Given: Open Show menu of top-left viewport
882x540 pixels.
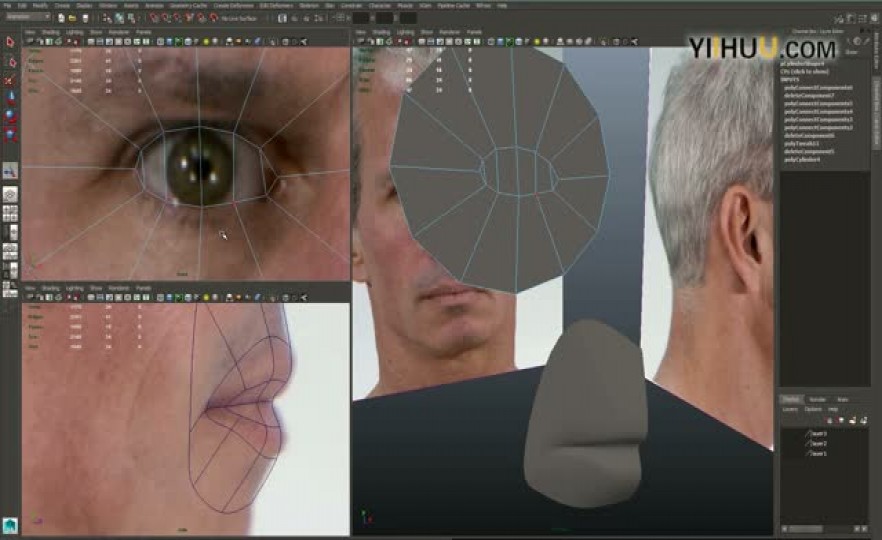Looking at the screenshot, I should (96, 32).
